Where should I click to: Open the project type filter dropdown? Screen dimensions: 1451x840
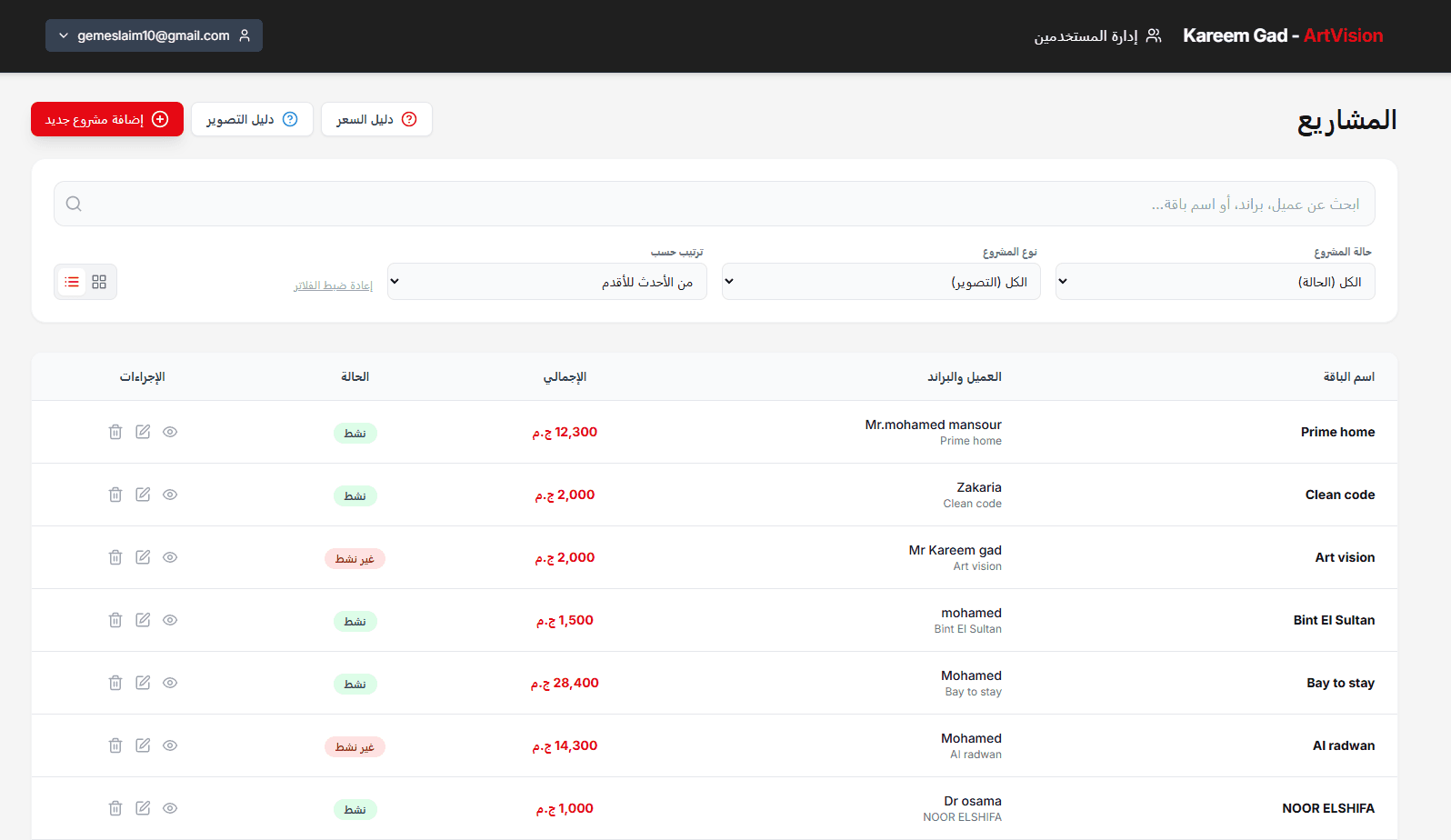(881, 282)
